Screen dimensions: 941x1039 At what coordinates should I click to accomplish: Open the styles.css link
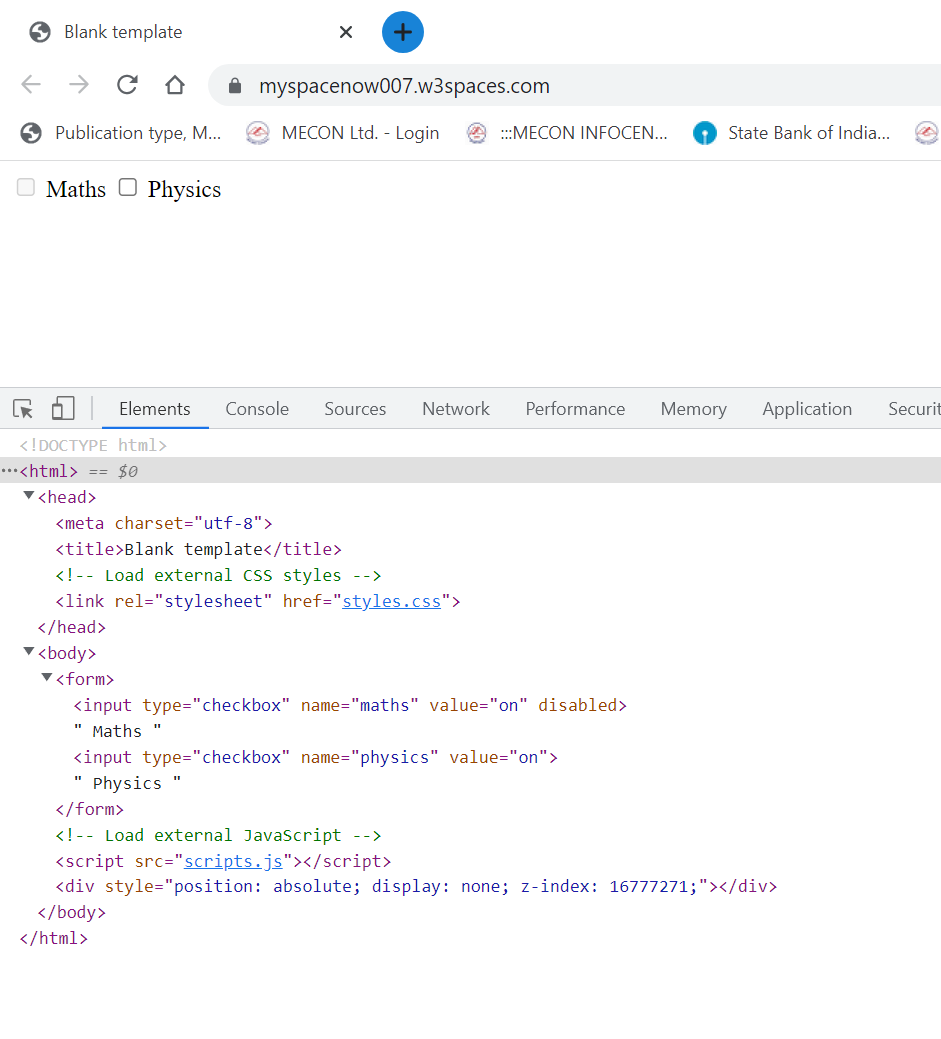[391, 601]
